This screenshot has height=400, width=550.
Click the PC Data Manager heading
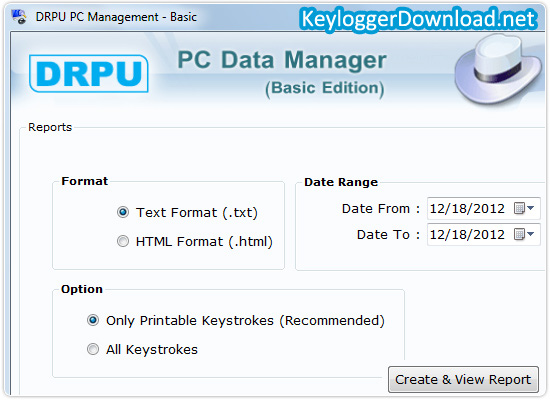pos(282,60)
